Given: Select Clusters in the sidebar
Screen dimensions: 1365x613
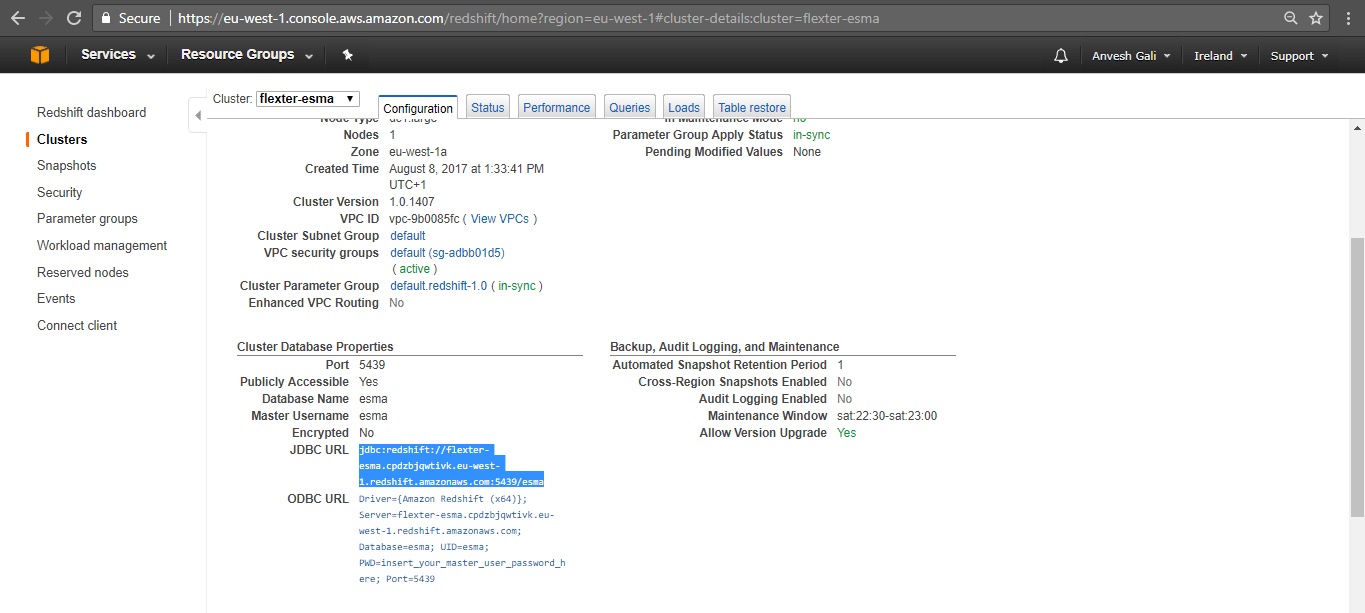Looking at the screenshot, I should [62, 140].
